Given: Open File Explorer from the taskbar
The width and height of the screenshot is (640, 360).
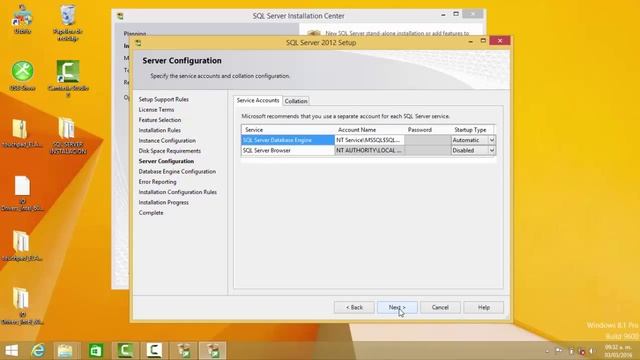Looking at the screenshot, I should click(65, 351).
